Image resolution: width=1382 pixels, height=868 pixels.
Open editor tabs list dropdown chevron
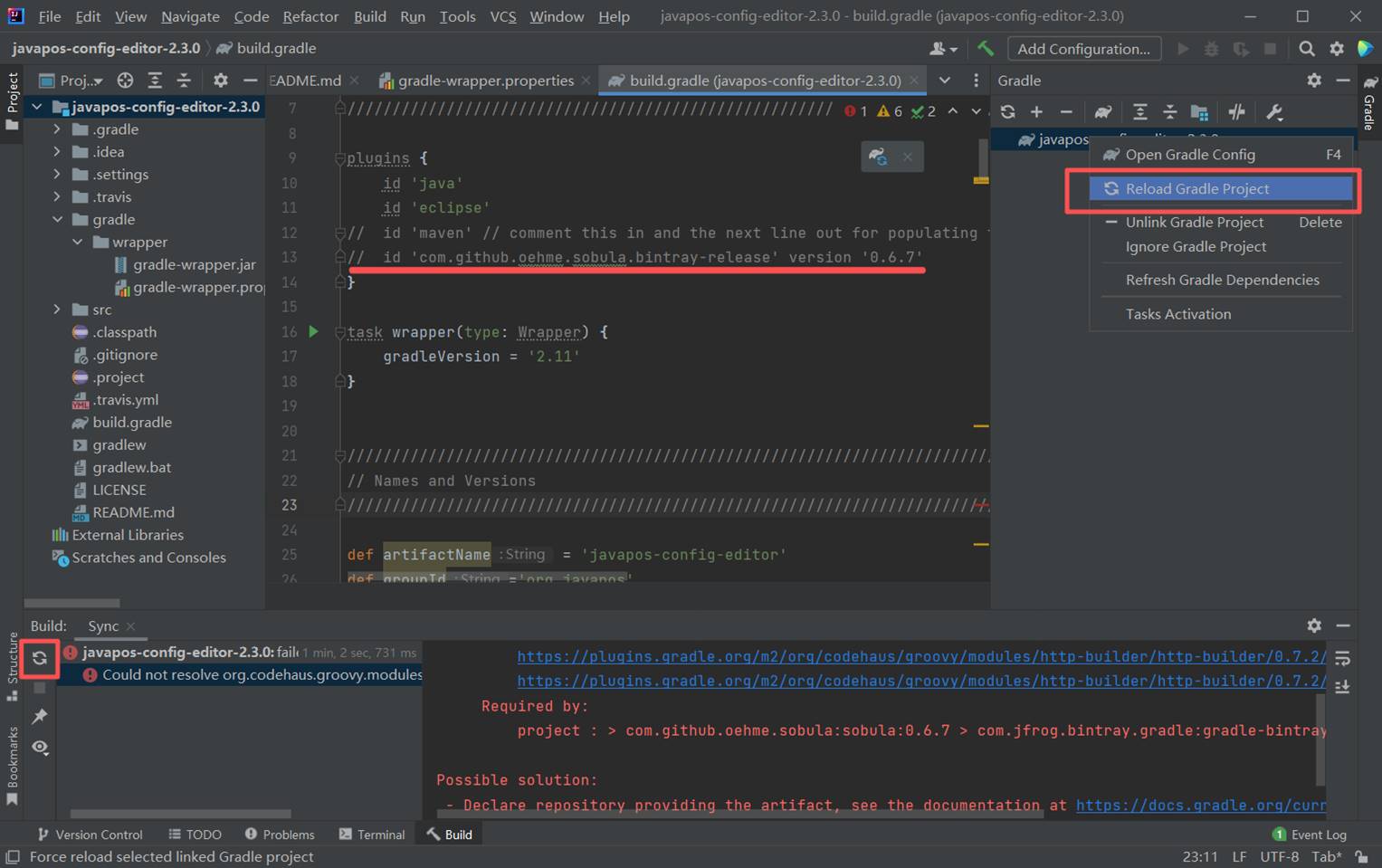pyautogui.click(x=944, y=81)
